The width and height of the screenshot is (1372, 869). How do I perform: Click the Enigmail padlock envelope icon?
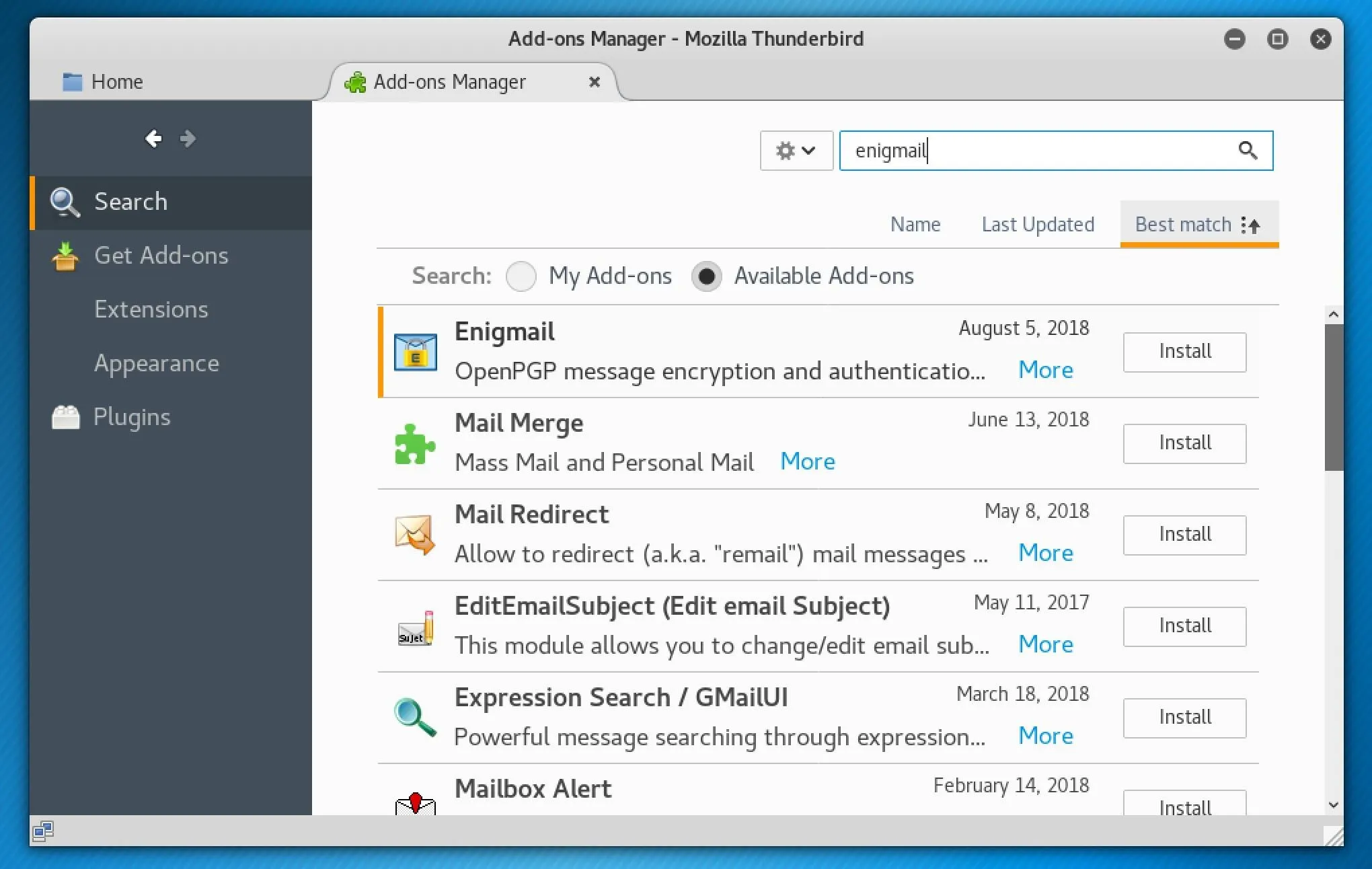click(x=415, y=351)
